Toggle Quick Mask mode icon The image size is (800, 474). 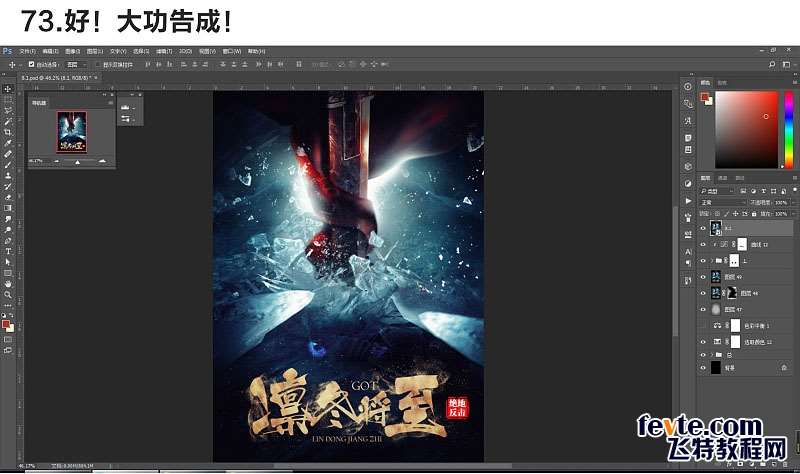coord(8,339)
